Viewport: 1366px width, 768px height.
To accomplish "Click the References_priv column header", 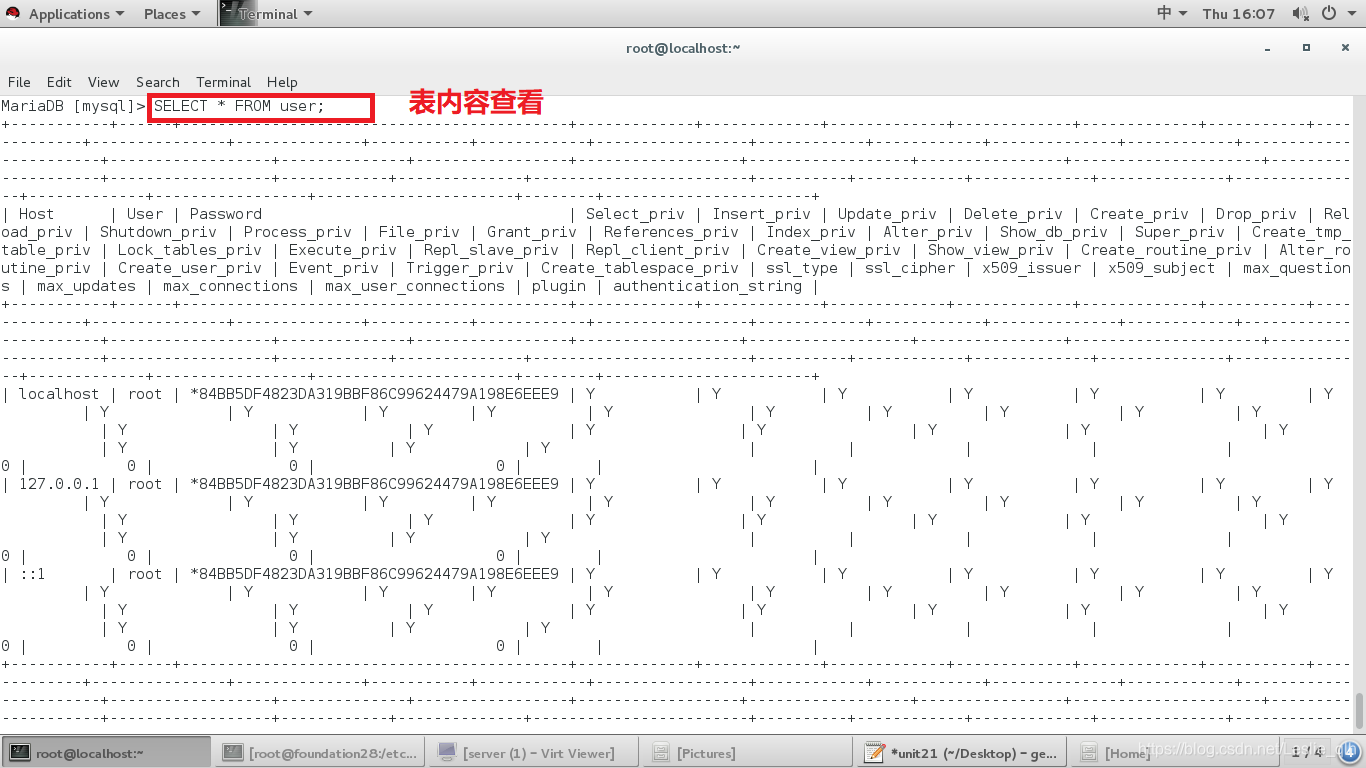I will [671, 232].
